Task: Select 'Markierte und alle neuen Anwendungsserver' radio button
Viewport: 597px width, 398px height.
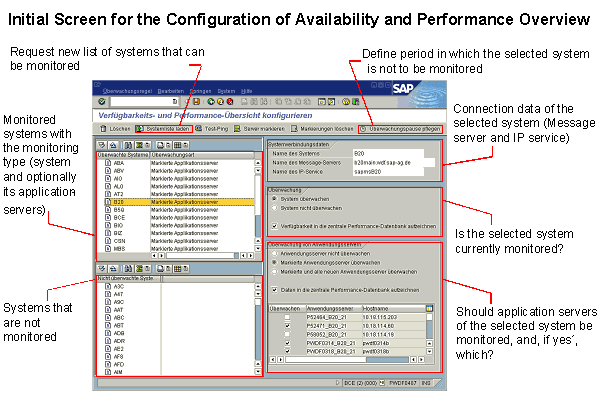Action: (274, 272)
